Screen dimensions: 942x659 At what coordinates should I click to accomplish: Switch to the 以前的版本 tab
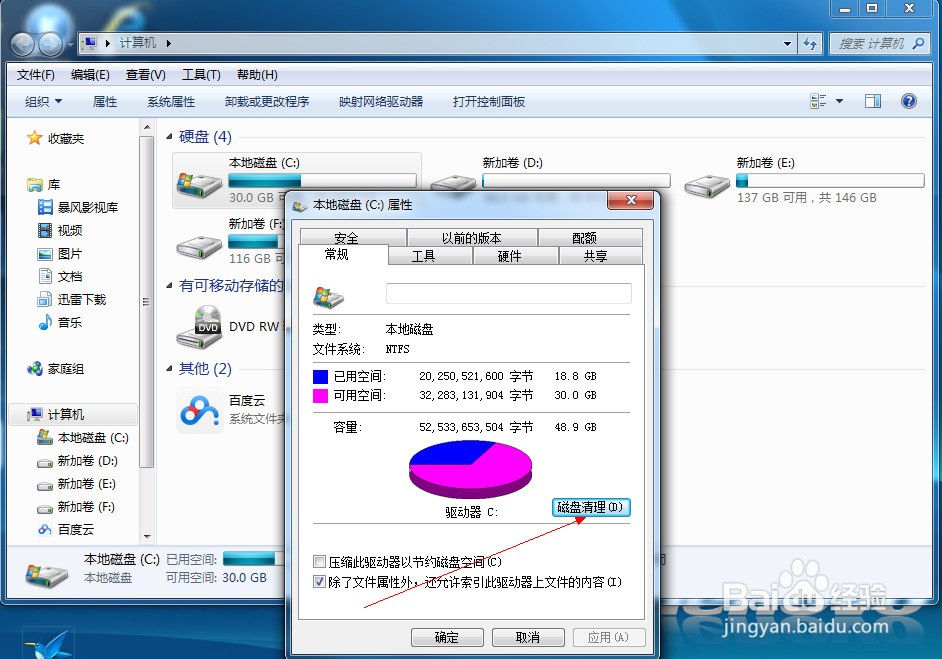pos(472,237)
